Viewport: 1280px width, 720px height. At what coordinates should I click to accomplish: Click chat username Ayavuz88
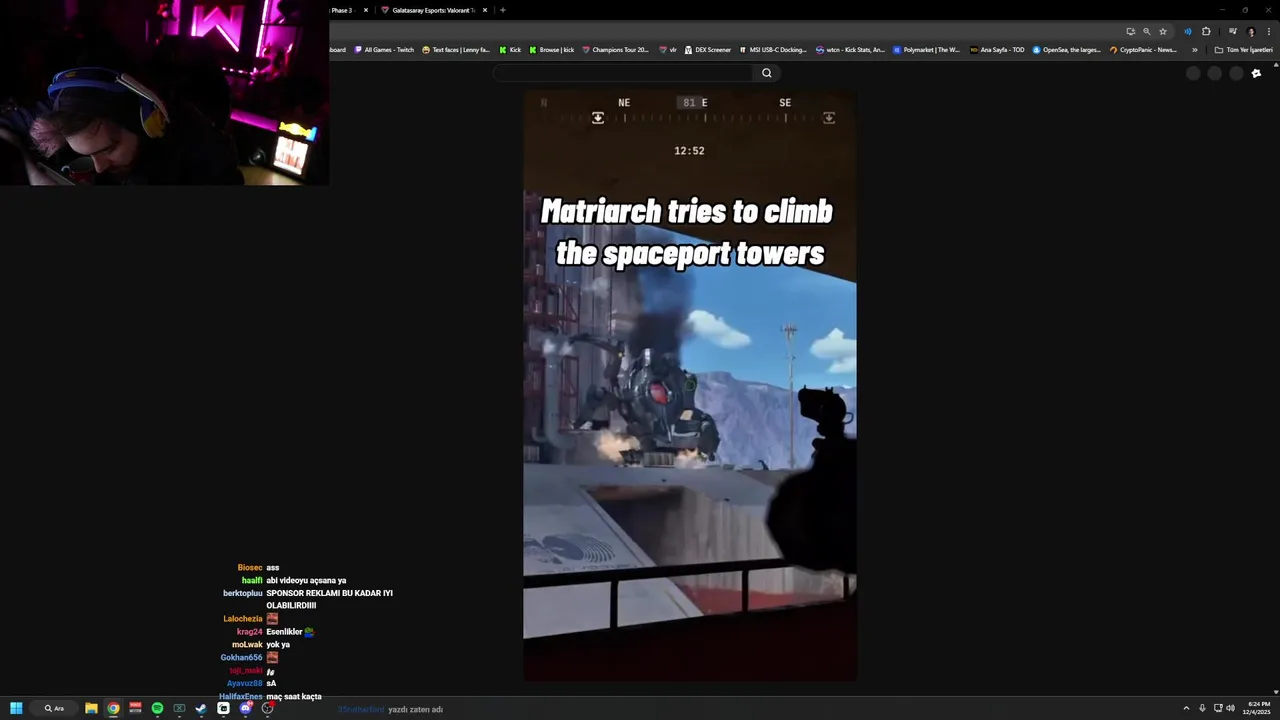point(245,684)
